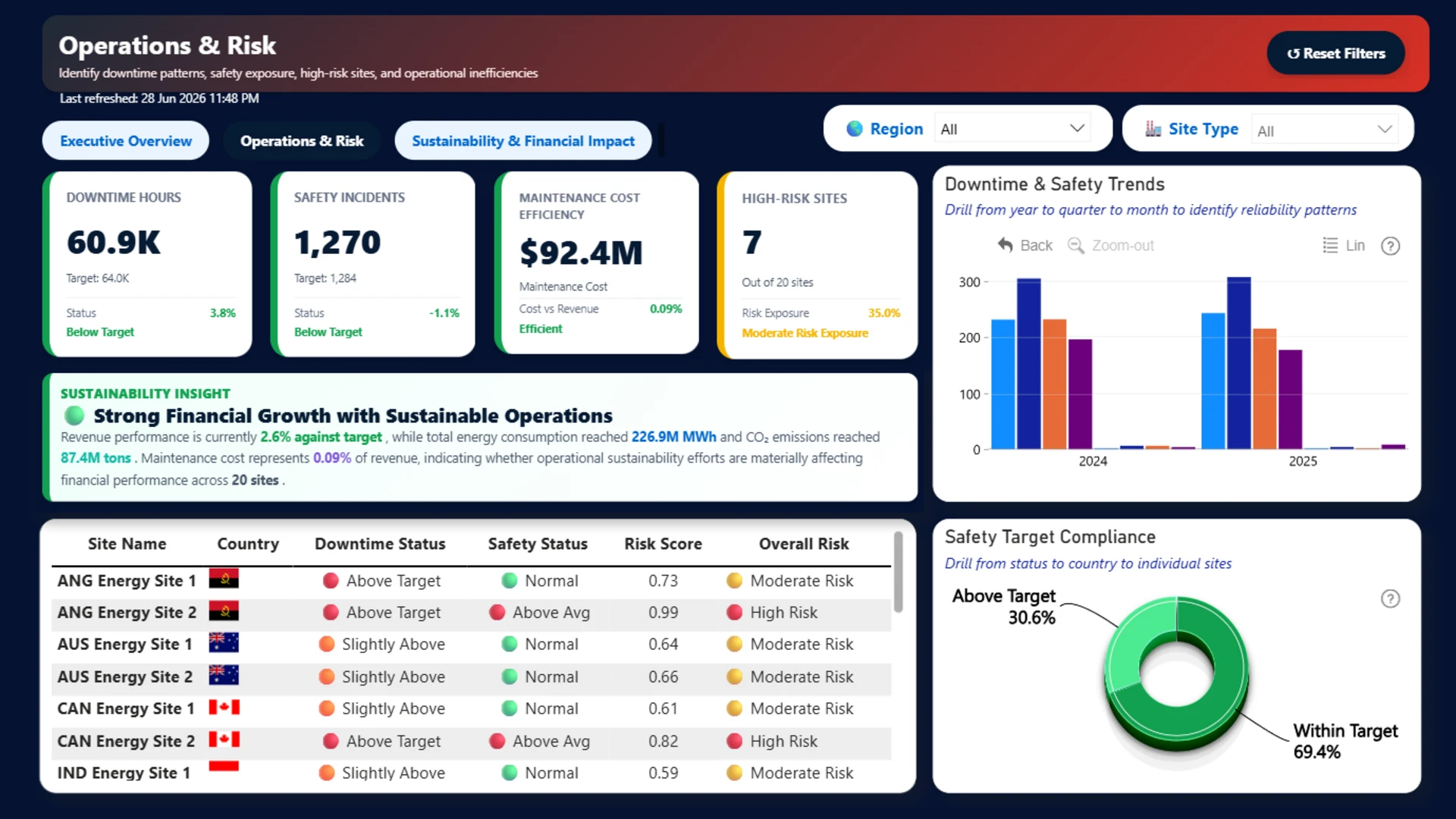Click the site table vertical scrollbar
The width and height of the screenshot is (1456, 819).
coord(898,573)
